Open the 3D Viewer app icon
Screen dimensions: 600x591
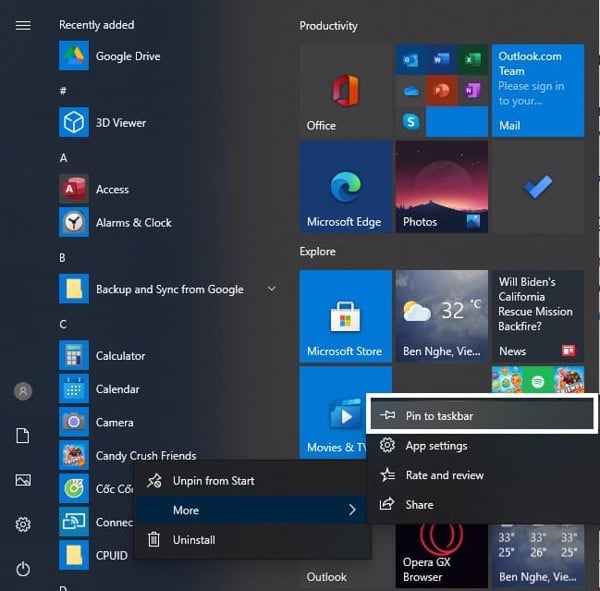74,122
